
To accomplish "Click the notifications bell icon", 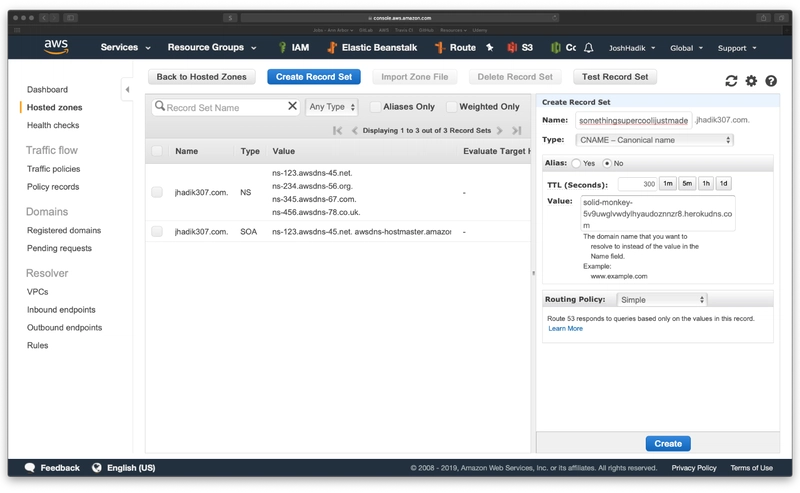I will [x=589, y=48].
